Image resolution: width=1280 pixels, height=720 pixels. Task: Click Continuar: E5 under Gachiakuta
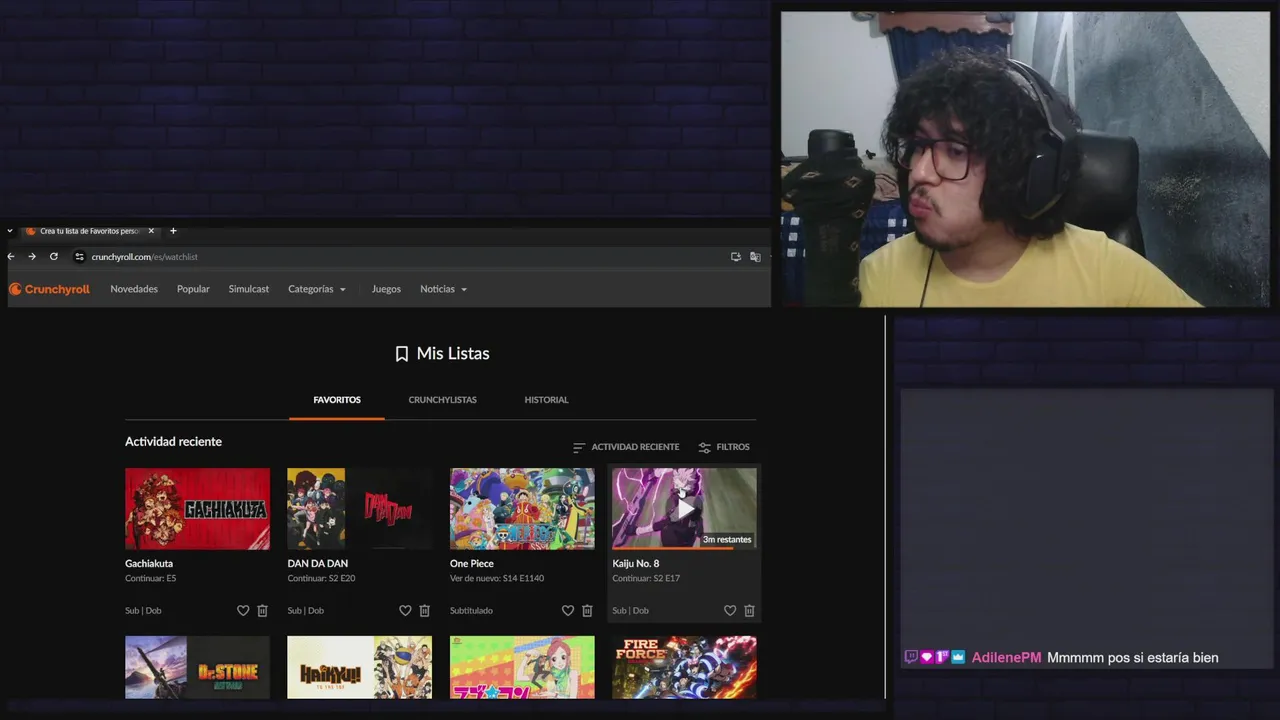[x=150, y=579]
